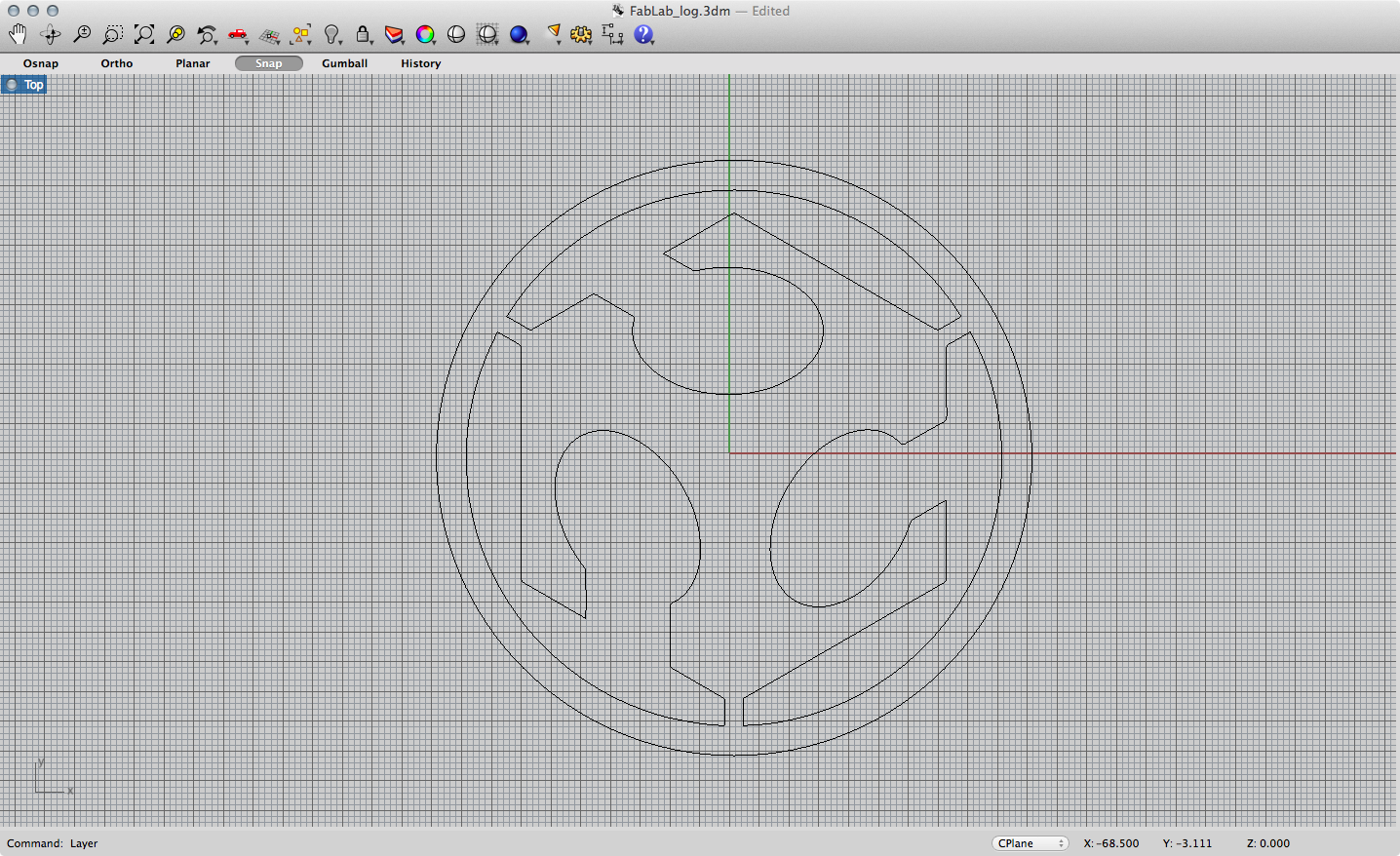Screen dimensions: 1400x856
Task: Click the object snap shapes icon
Action: (x=300, y=35)
